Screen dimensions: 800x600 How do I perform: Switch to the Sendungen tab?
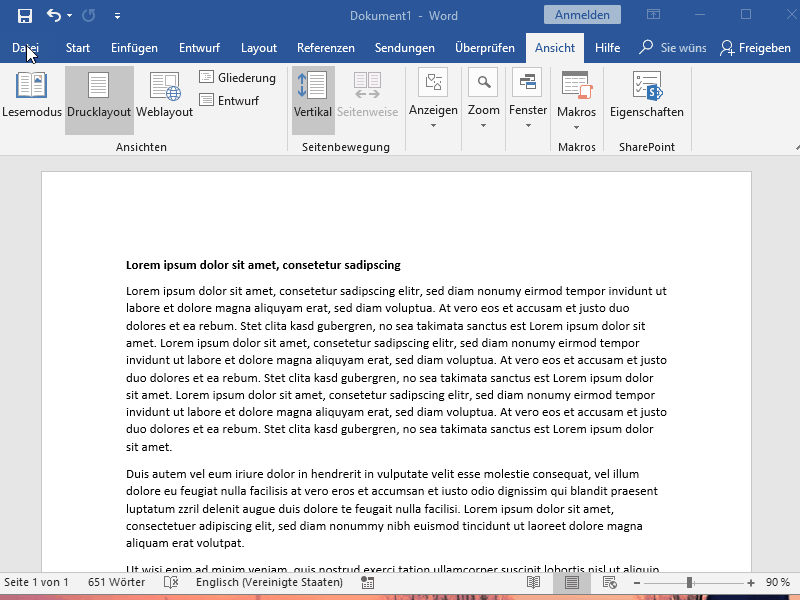click(405, 48)
